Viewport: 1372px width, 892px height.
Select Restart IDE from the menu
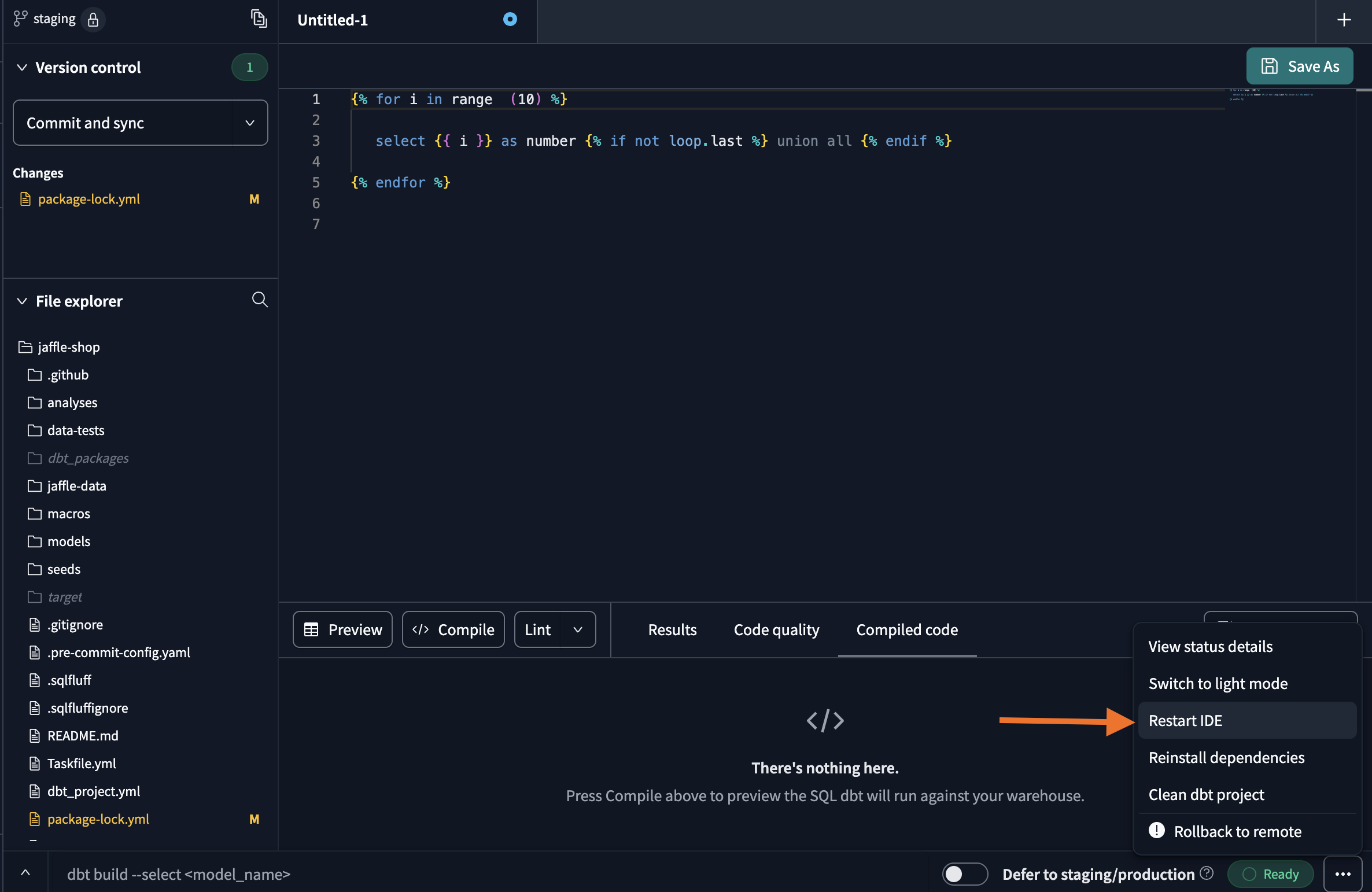click(x=1185, y=720)
